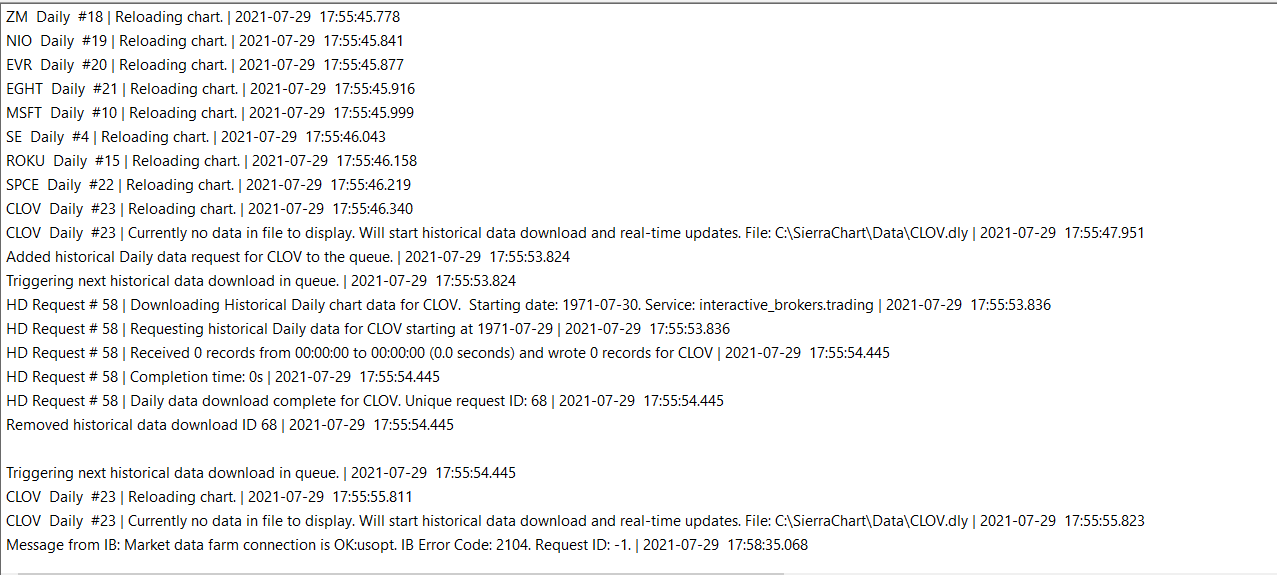Click the ROKU Daily #15 log line
This screenshot has width=1277, height=575.
pos(211,161)
